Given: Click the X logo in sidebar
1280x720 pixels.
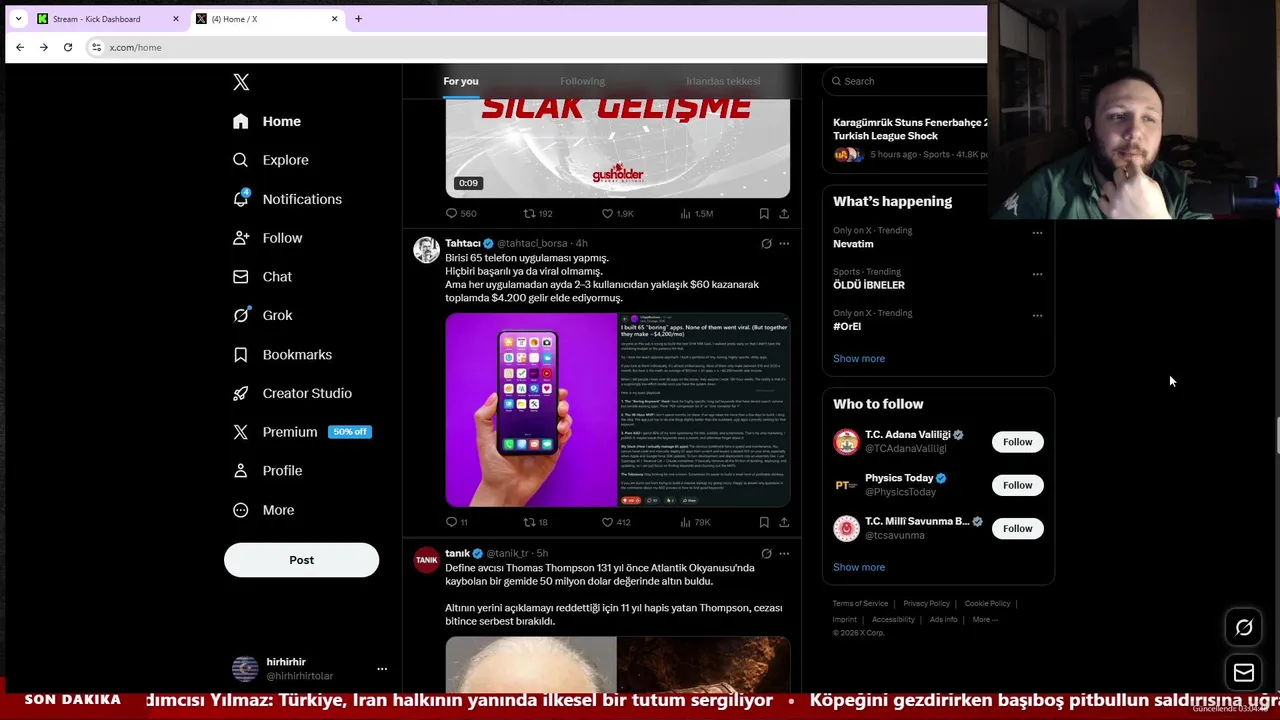Looking at the screenshot, I should pos(241,82).
